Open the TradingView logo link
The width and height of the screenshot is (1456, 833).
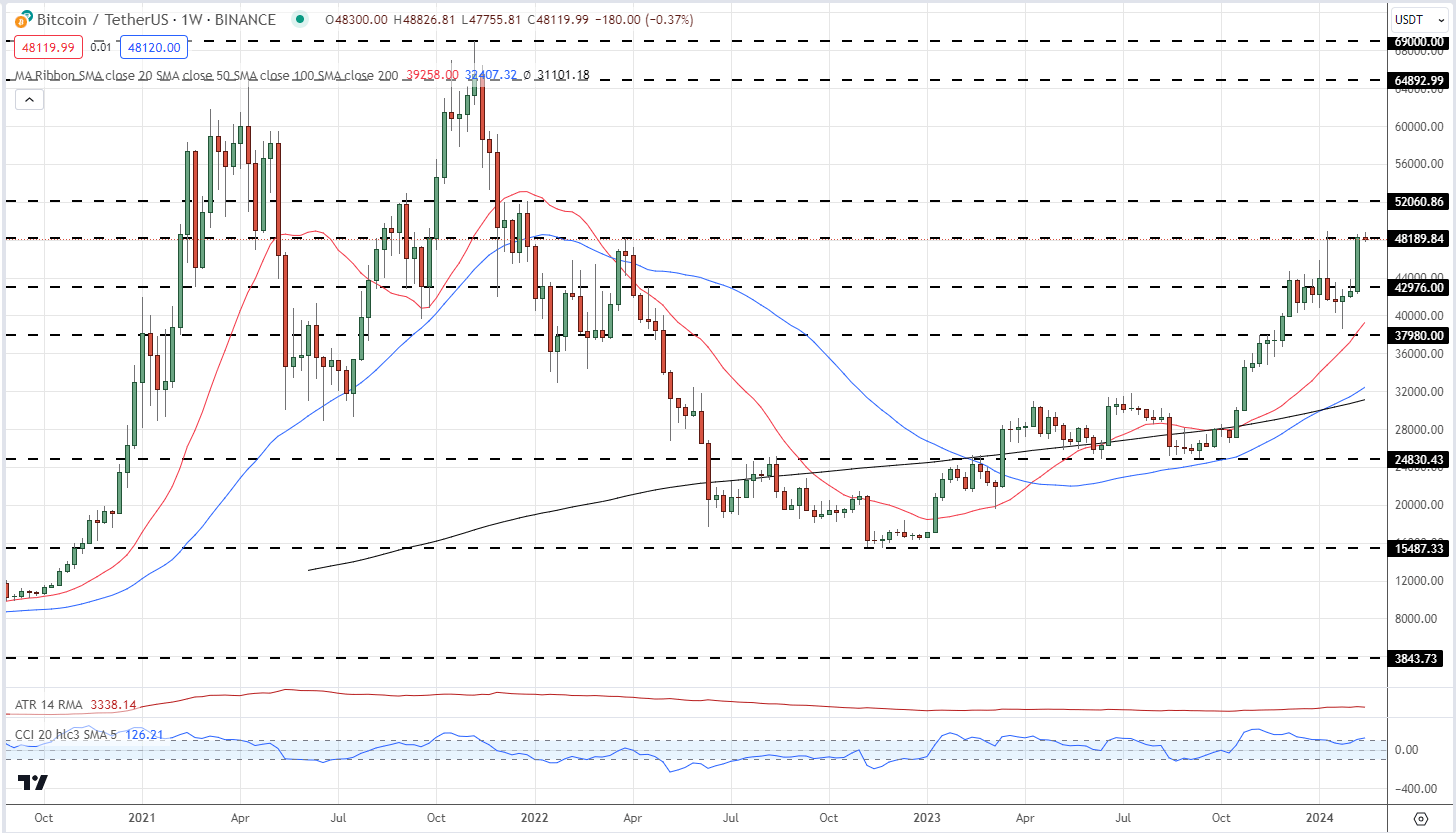[33, 782]
